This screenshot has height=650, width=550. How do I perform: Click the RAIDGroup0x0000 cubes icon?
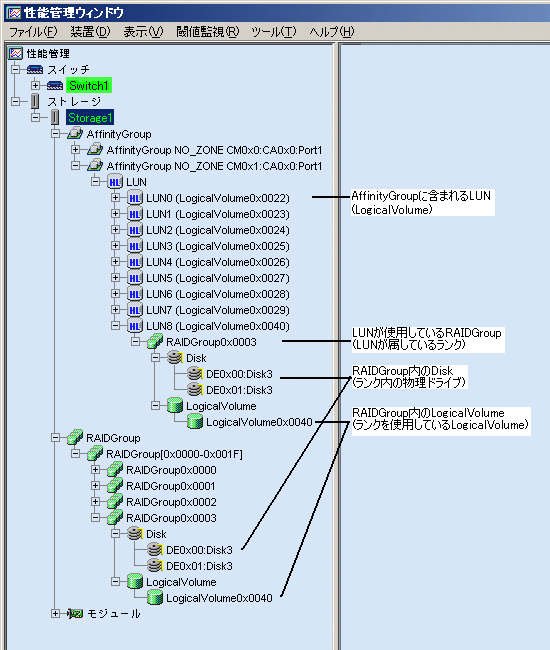point(115,470)
